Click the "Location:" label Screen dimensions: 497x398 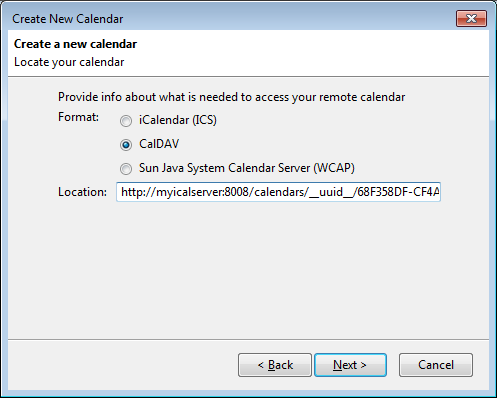point(82,192)
